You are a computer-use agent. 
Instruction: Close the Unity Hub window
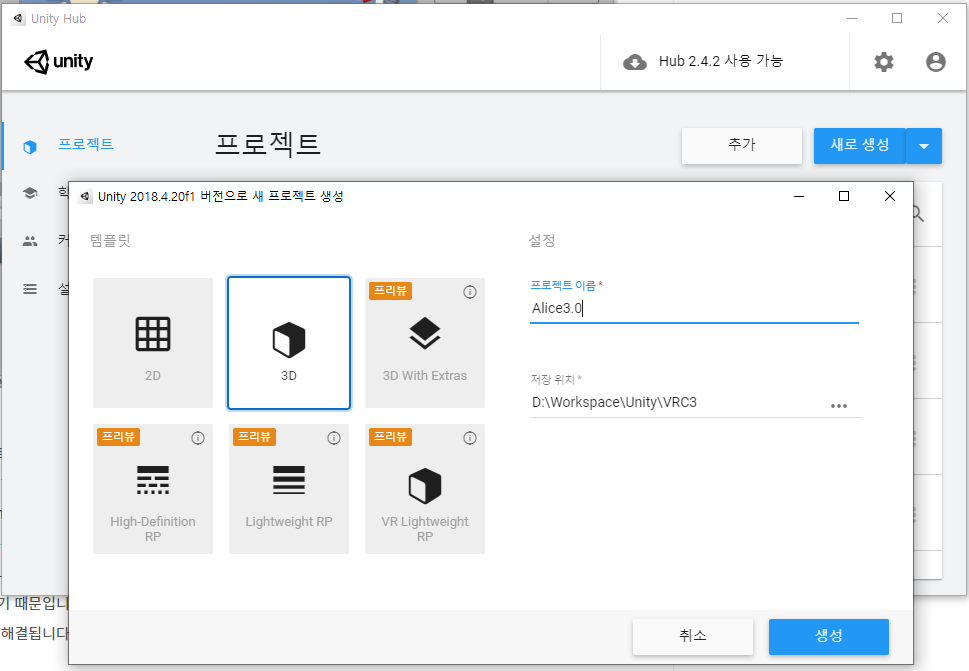(942, 19)
